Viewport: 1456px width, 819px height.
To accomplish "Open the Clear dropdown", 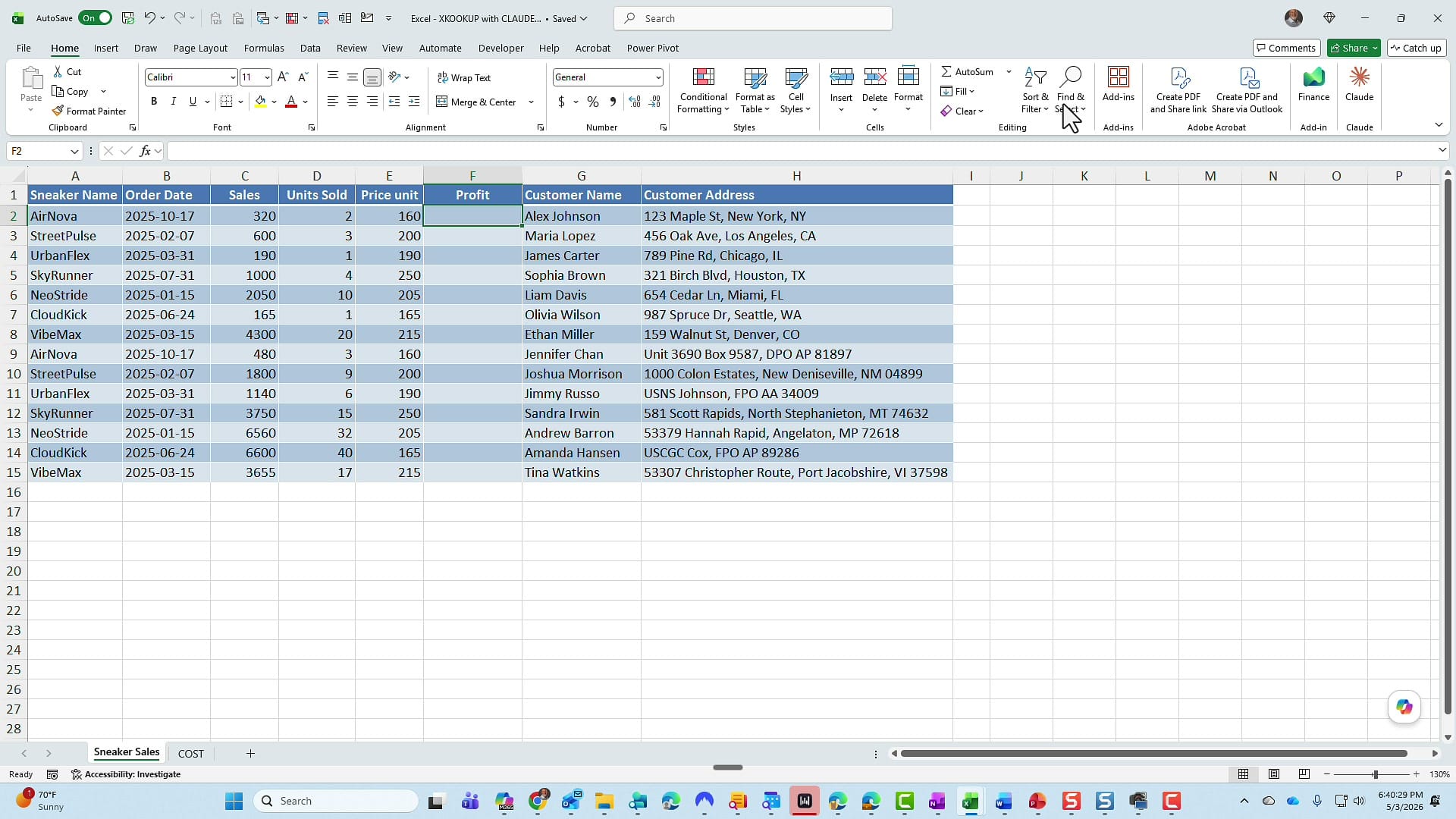I will click(x=962, y=111).
